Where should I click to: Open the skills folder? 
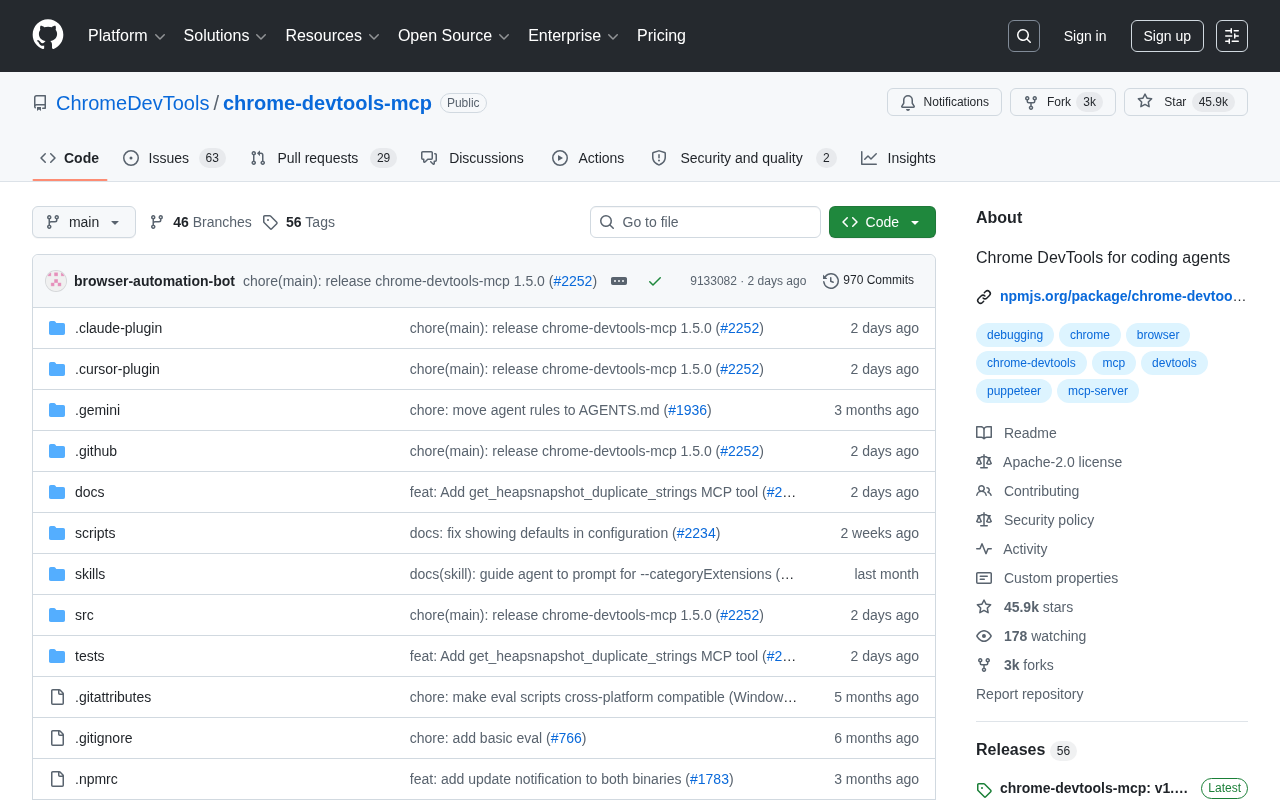tap(90, 574)
